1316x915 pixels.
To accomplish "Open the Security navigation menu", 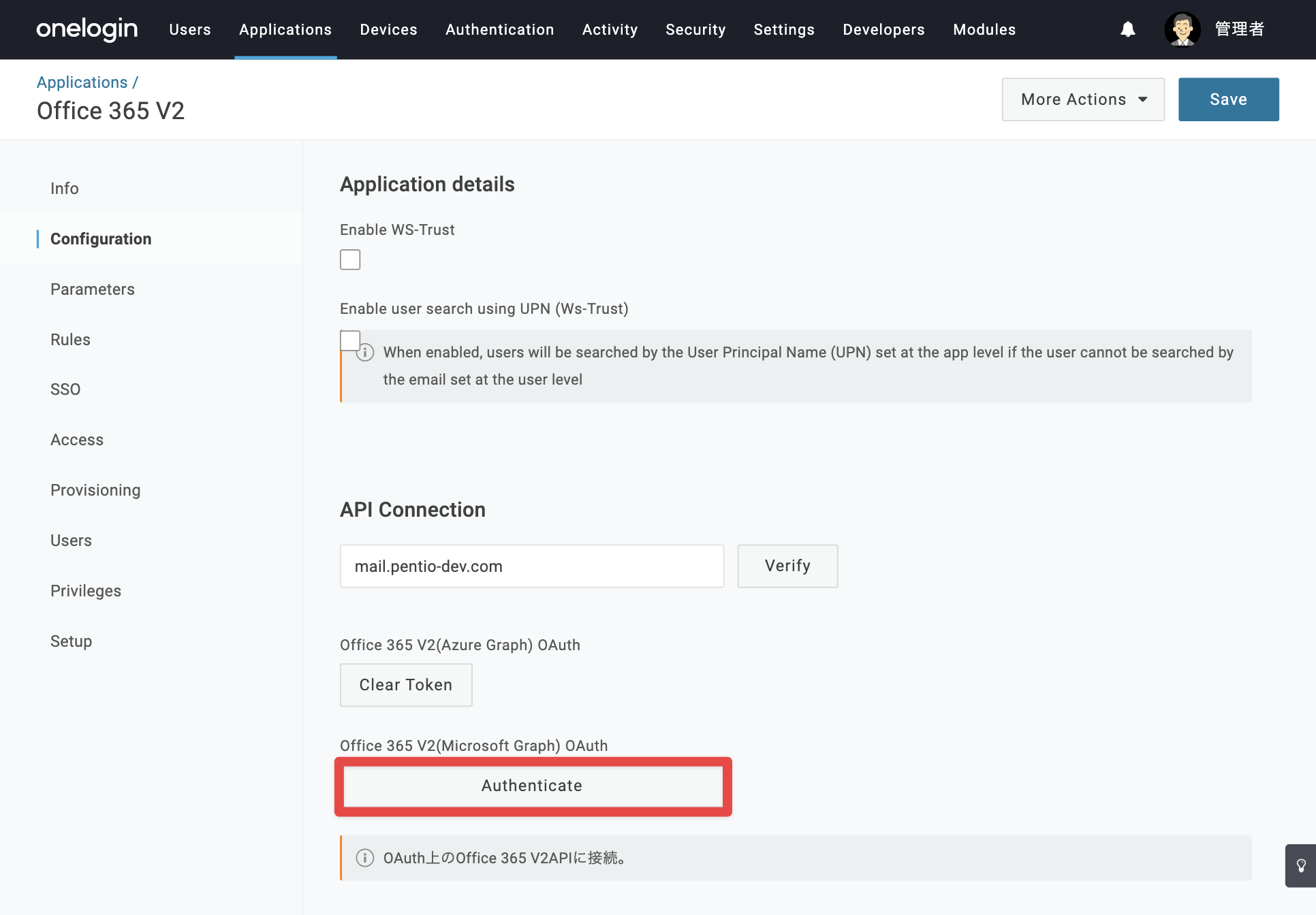I will (x=695, y=29).
